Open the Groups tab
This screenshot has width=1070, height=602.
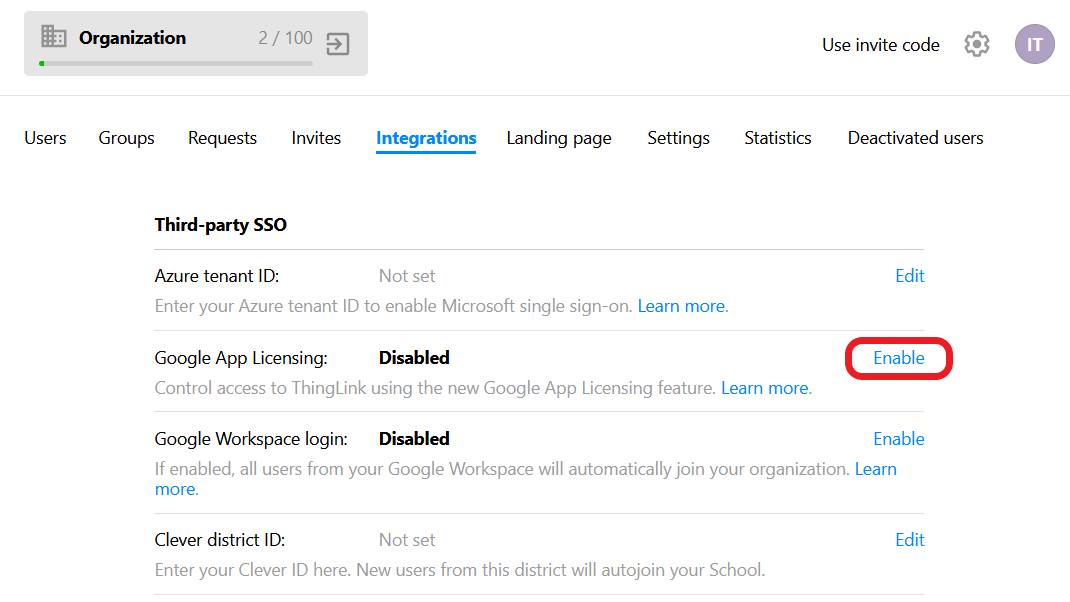point(126,138)
